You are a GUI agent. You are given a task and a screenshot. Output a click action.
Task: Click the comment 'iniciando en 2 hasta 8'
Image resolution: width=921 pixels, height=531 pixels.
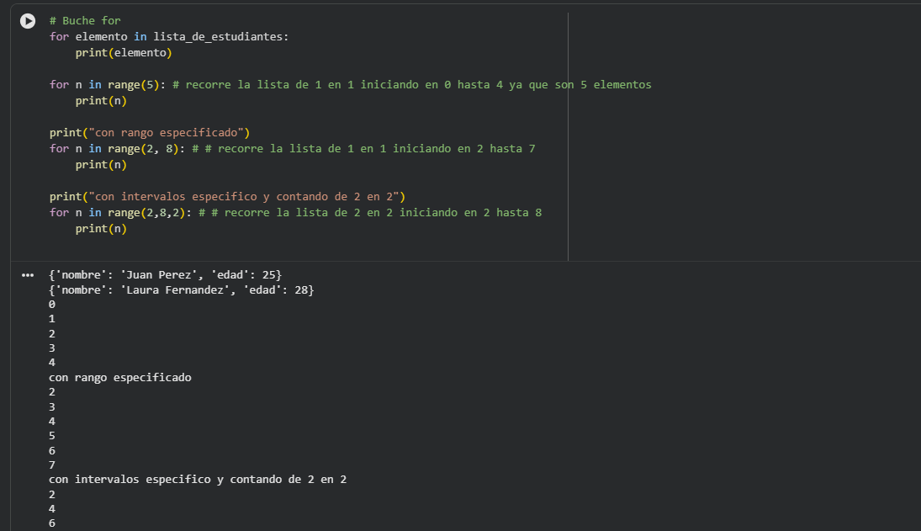[x=470, y=213]
